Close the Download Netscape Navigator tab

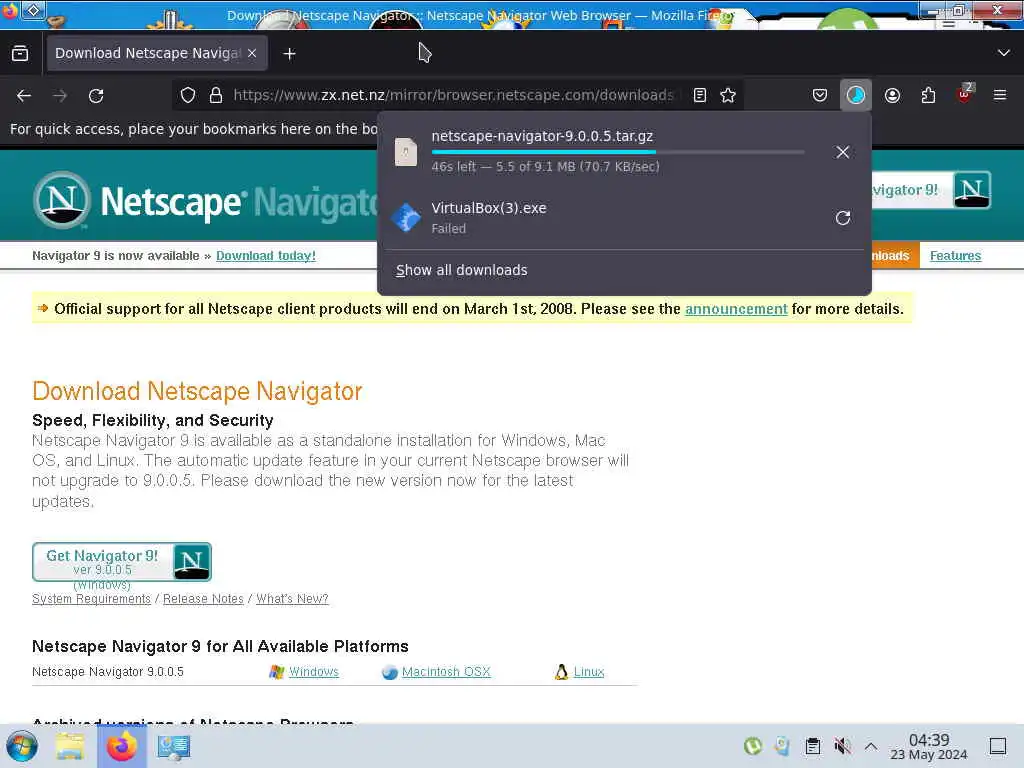(252, 54)
